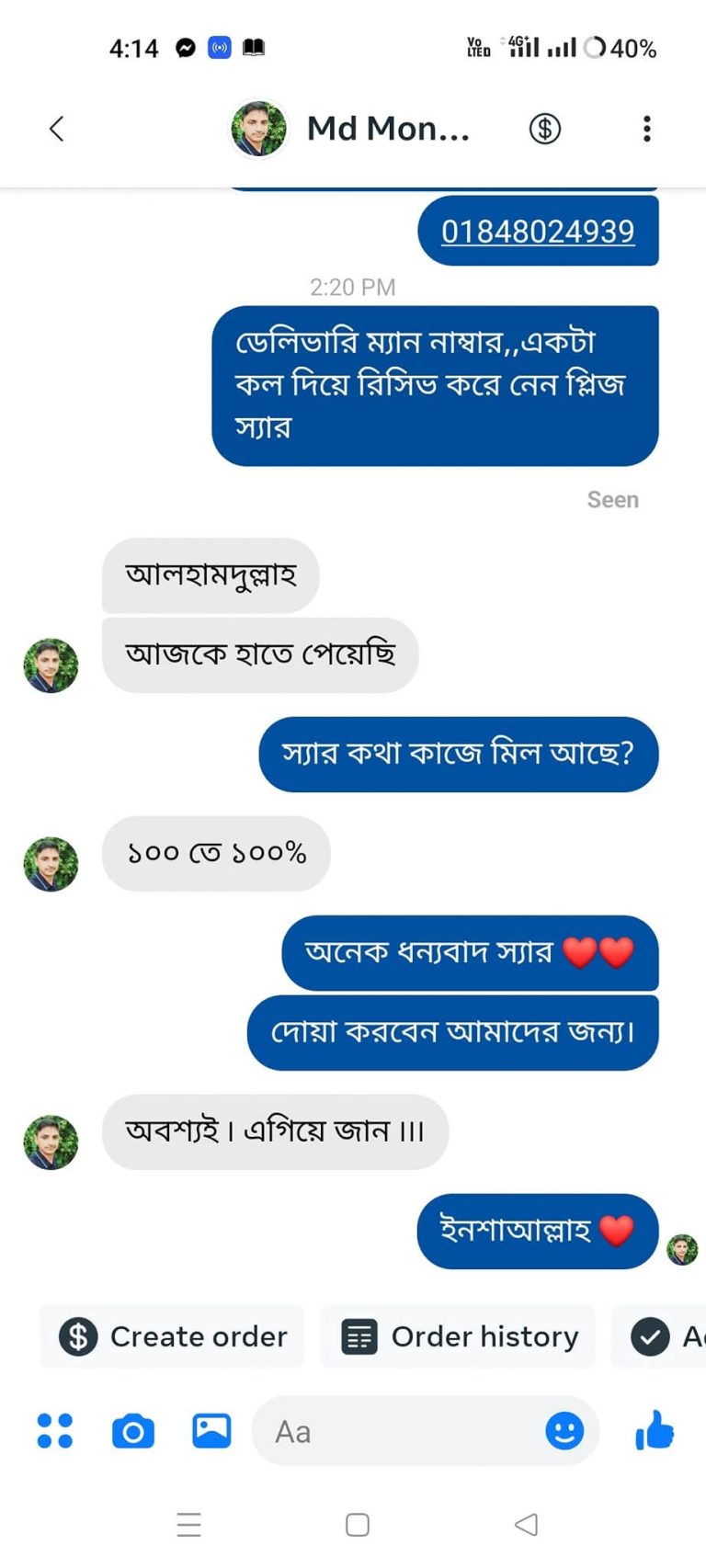Viewport: 706px width, 1568px height.
Task: Tap the back arrow in header
Action: point(57,129)
